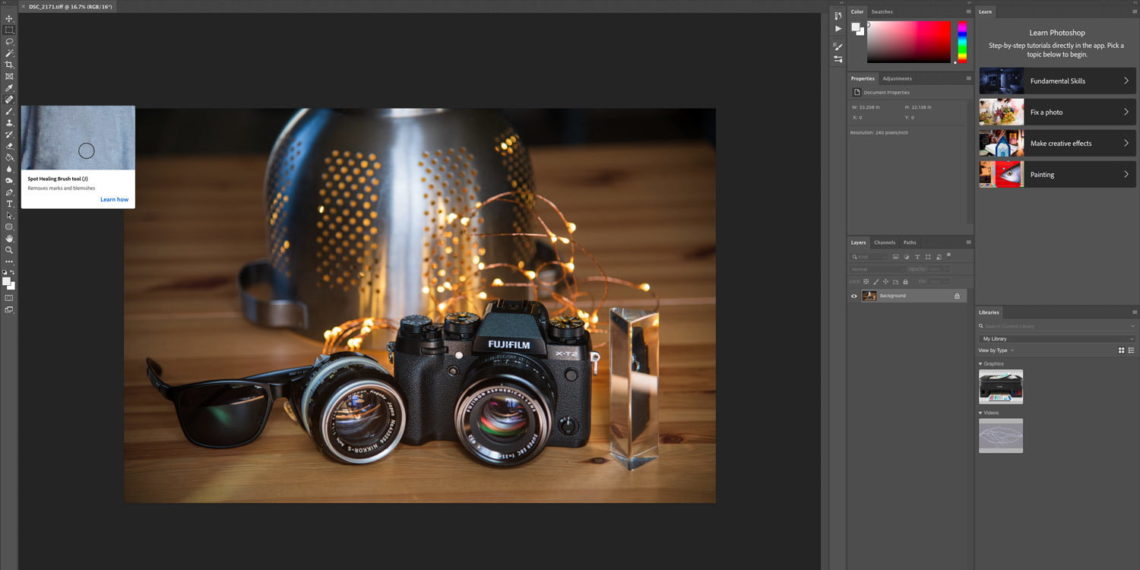Select the Ellipse shape tool
The image size is (1140, 570).
pos(9,227)
